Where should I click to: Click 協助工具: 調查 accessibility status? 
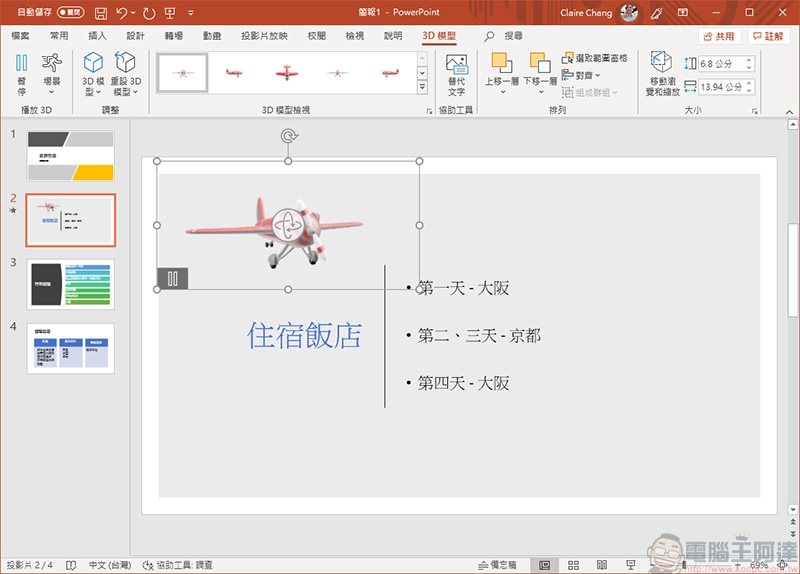(x=178, y=565)
